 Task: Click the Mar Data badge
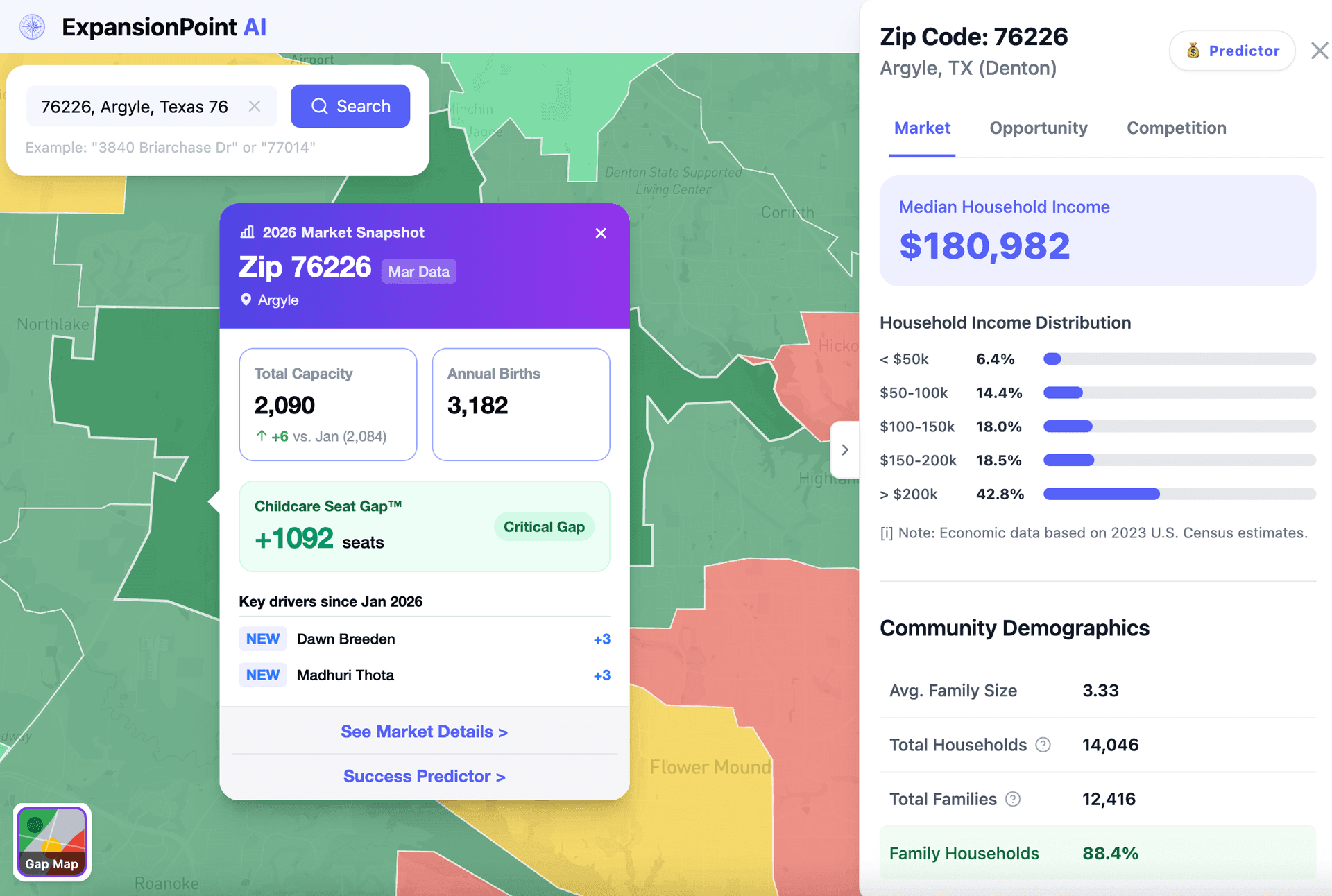[418, 272]
